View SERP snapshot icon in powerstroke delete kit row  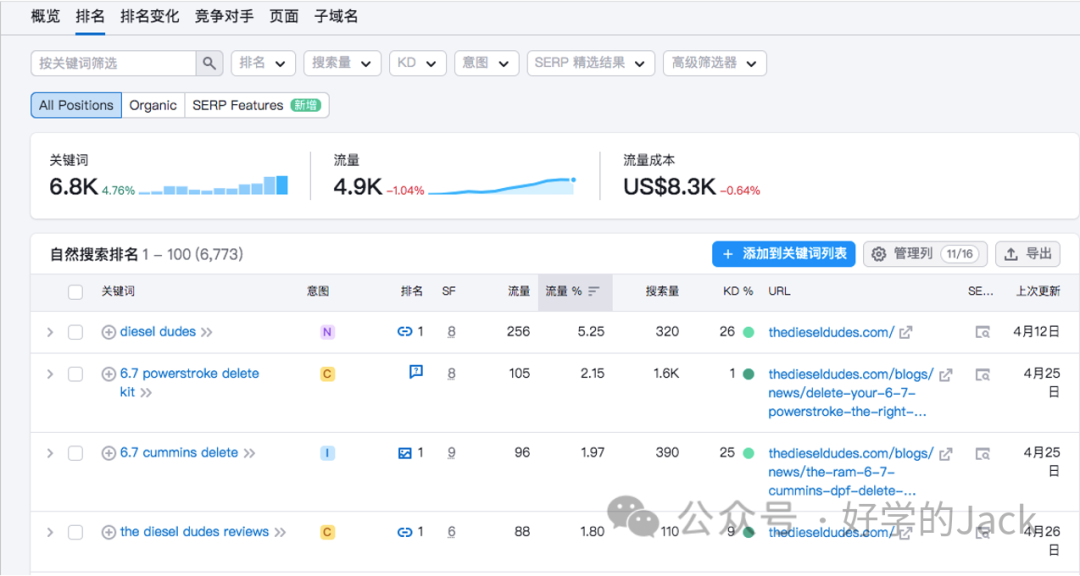point(983,375)
